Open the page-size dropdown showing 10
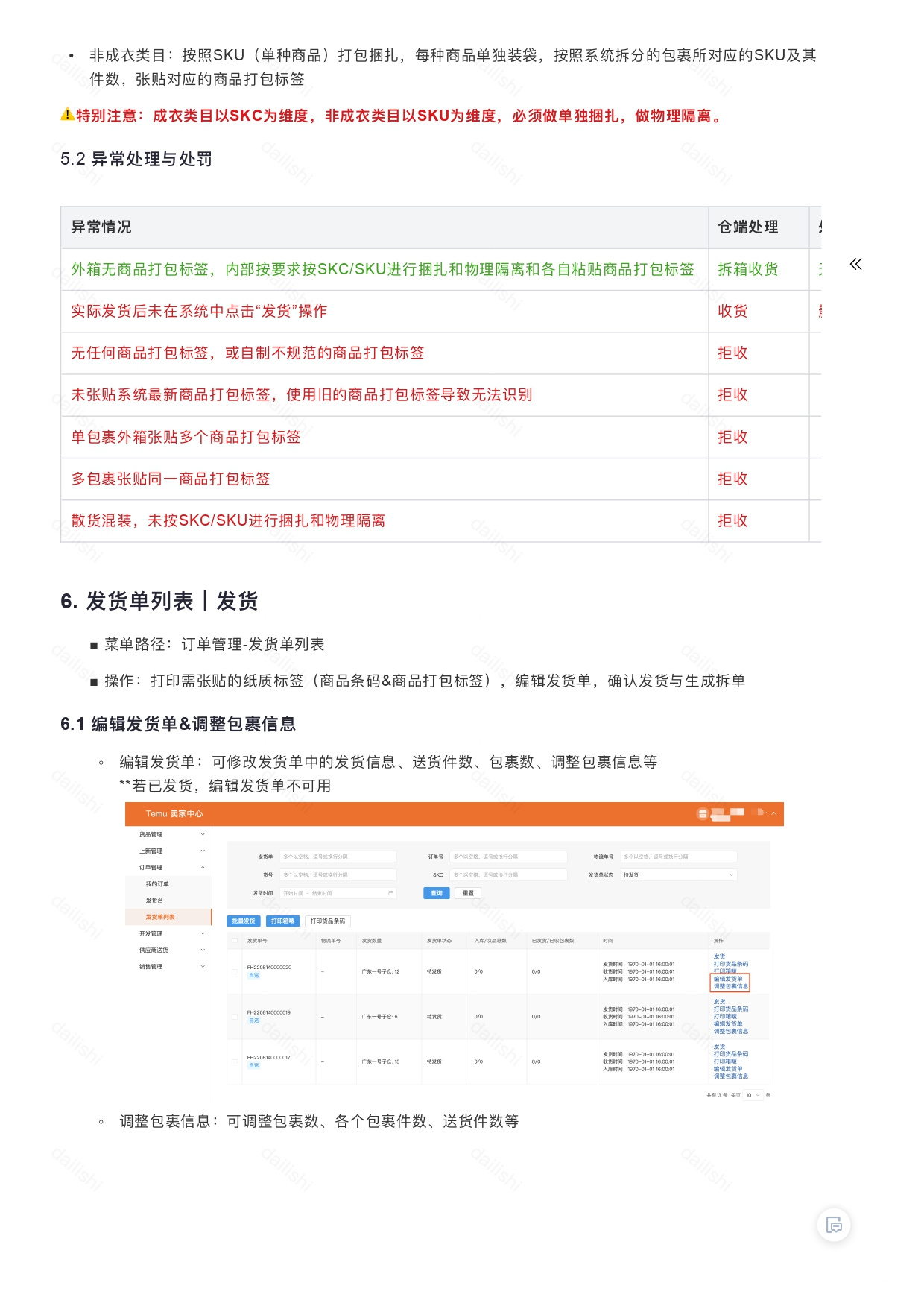 [x=753, y=1095]
